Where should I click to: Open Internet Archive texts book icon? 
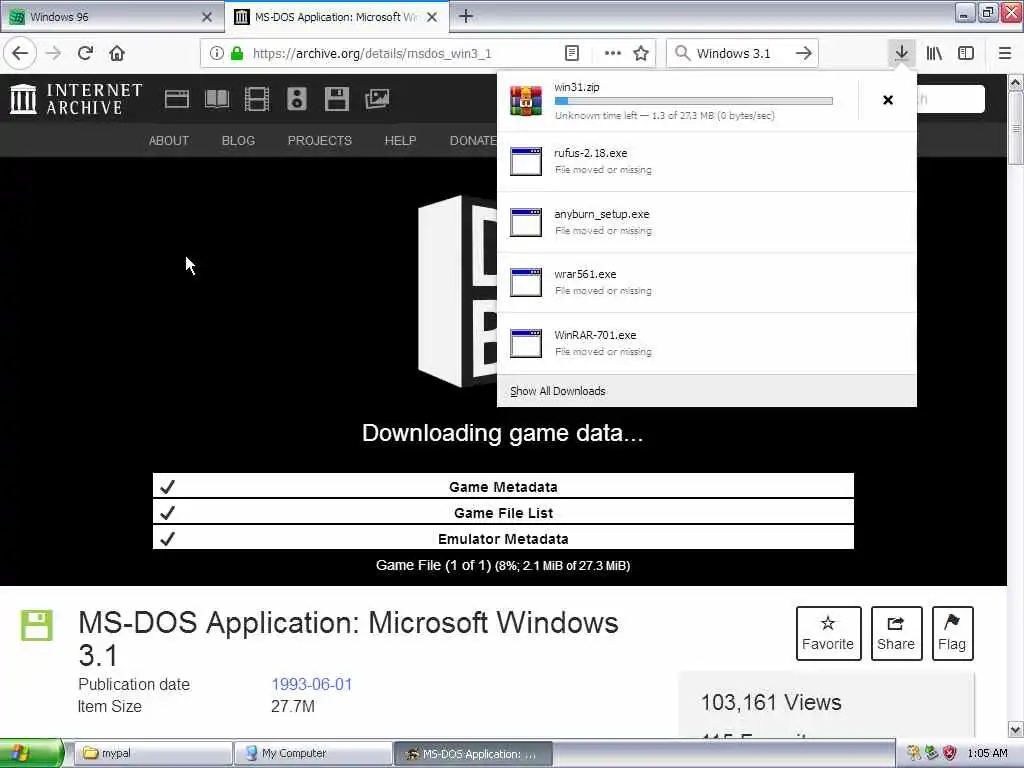tap(217, 99)
